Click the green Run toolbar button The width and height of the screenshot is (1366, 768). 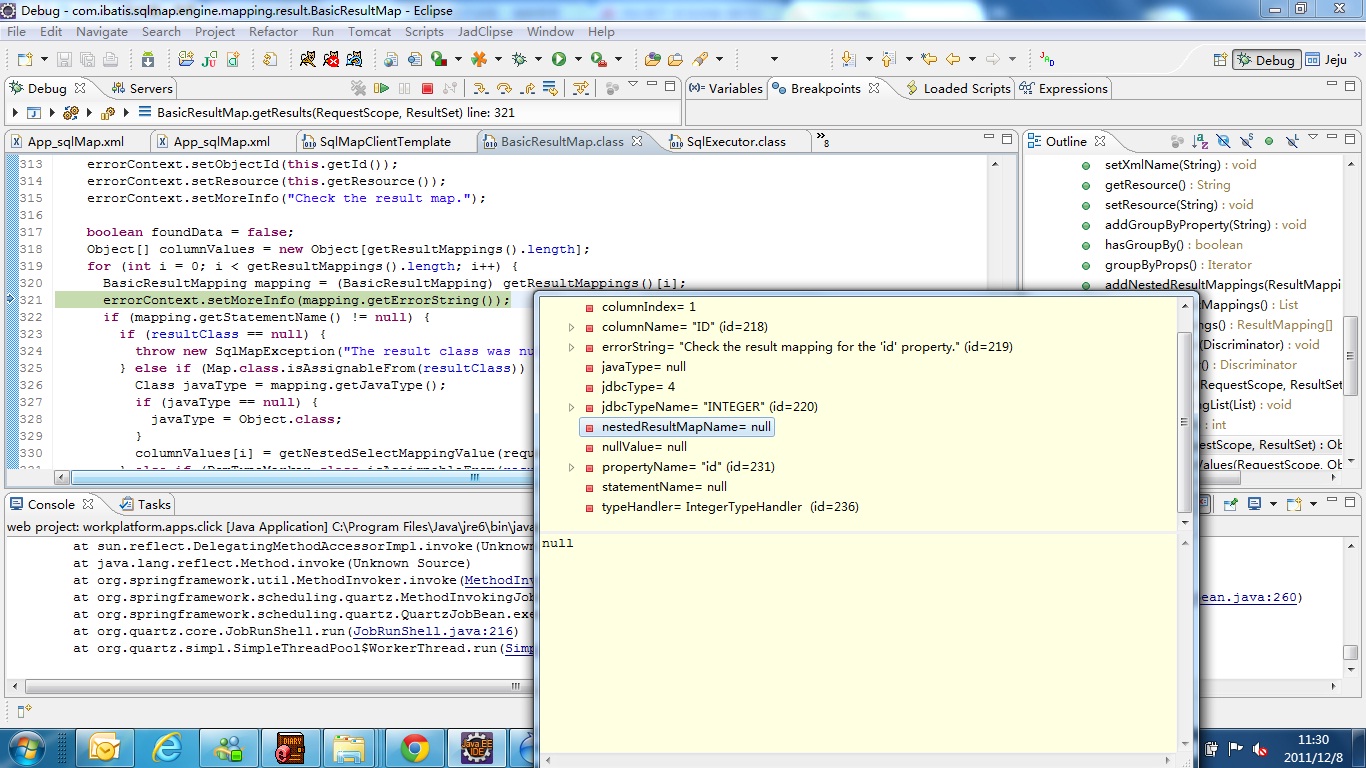coord(559,59)
